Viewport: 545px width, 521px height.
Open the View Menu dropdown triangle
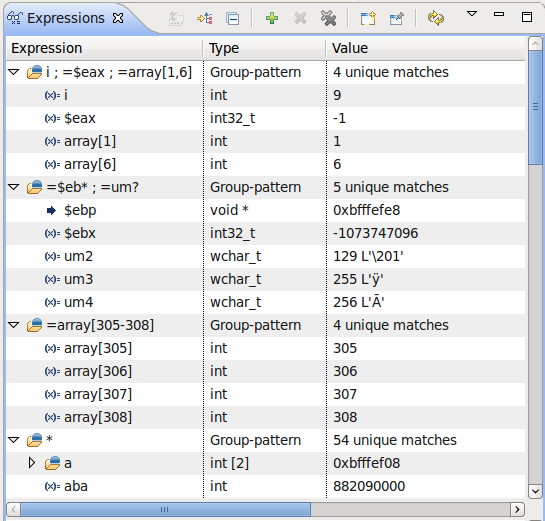pos(472,14)
